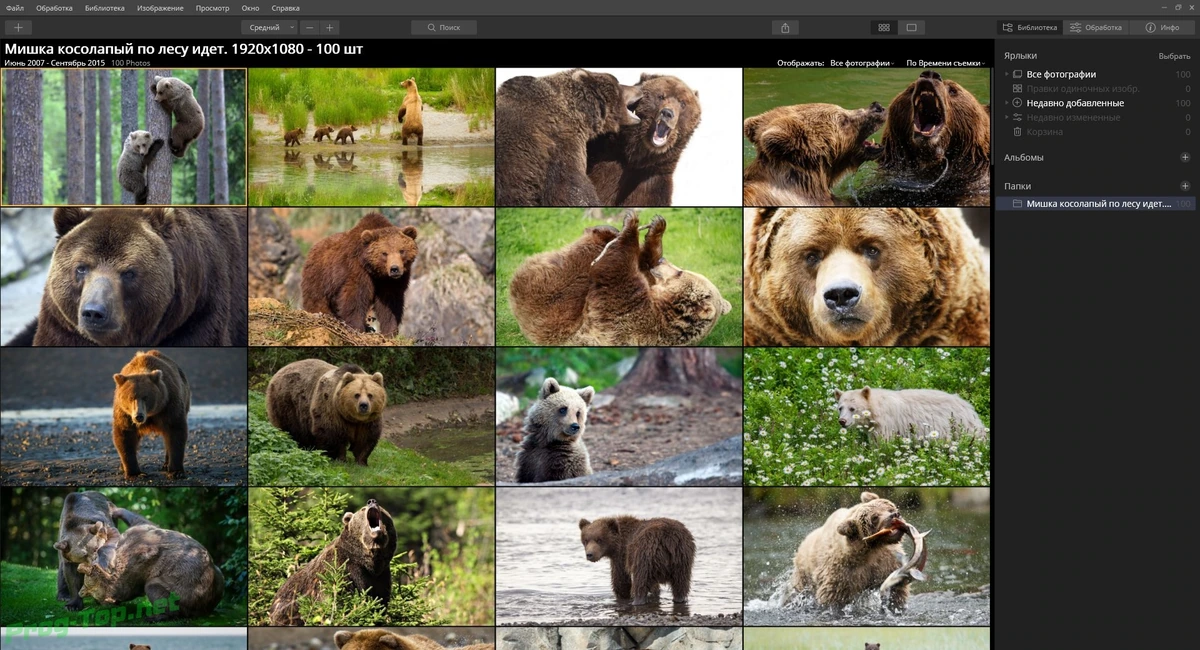Add a new album with plus icon
This screenshot has height=650, width=1200.
point(1185,157)
